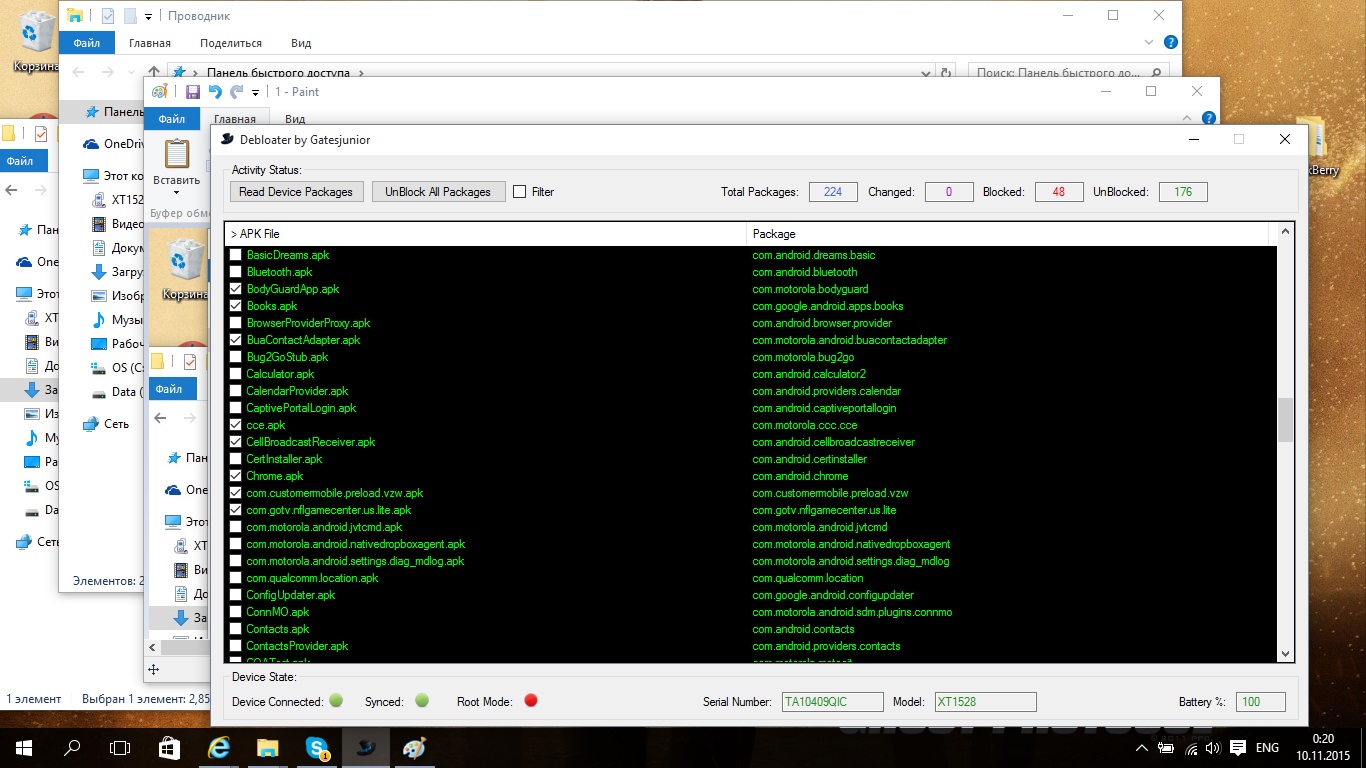Open Windows Store taskbar icon

click(x=169, y=747)
